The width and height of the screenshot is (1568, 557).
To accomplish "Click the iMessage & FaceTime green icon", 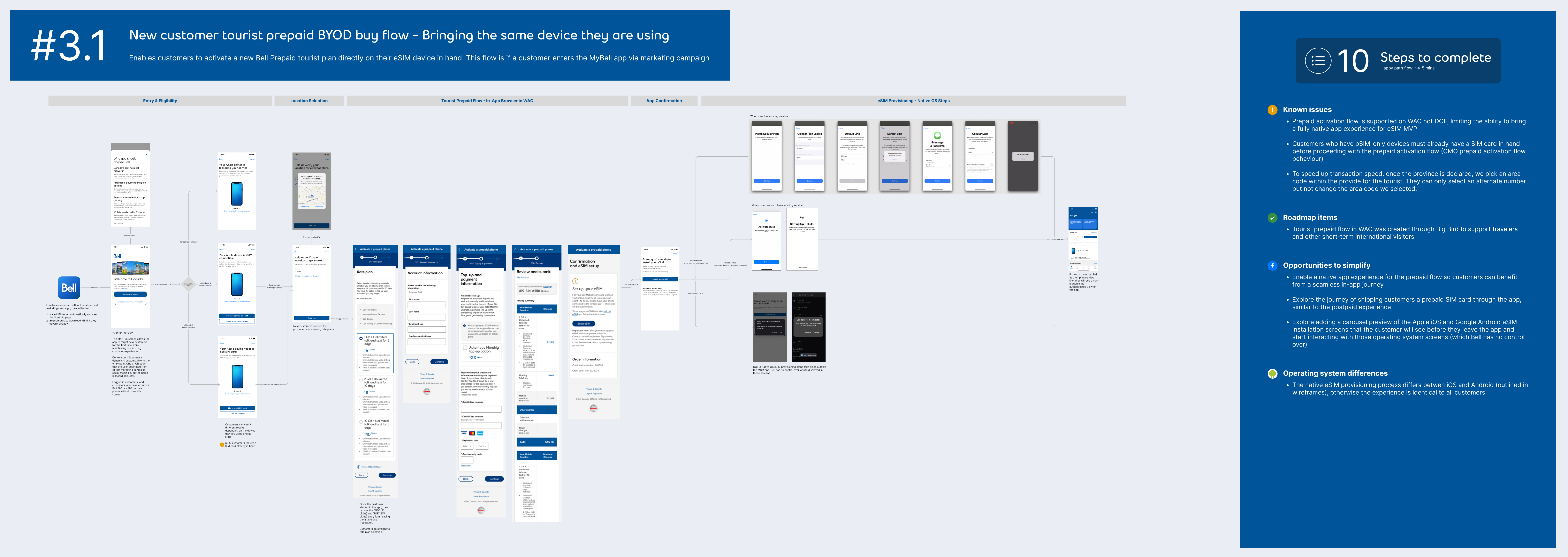I will coord(937,135).
